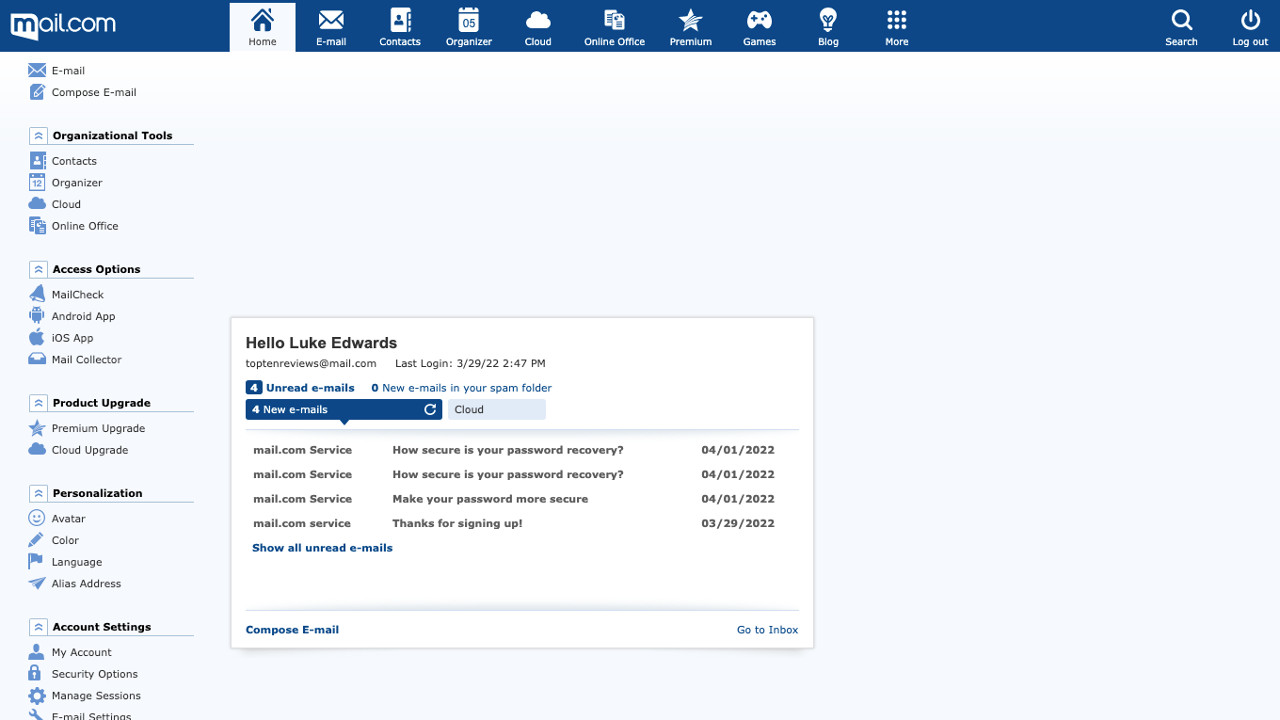Click Compose E-mail pencil icon in sidebar
The height and width of the screenshot is (720, 1280).
(37, 92)
